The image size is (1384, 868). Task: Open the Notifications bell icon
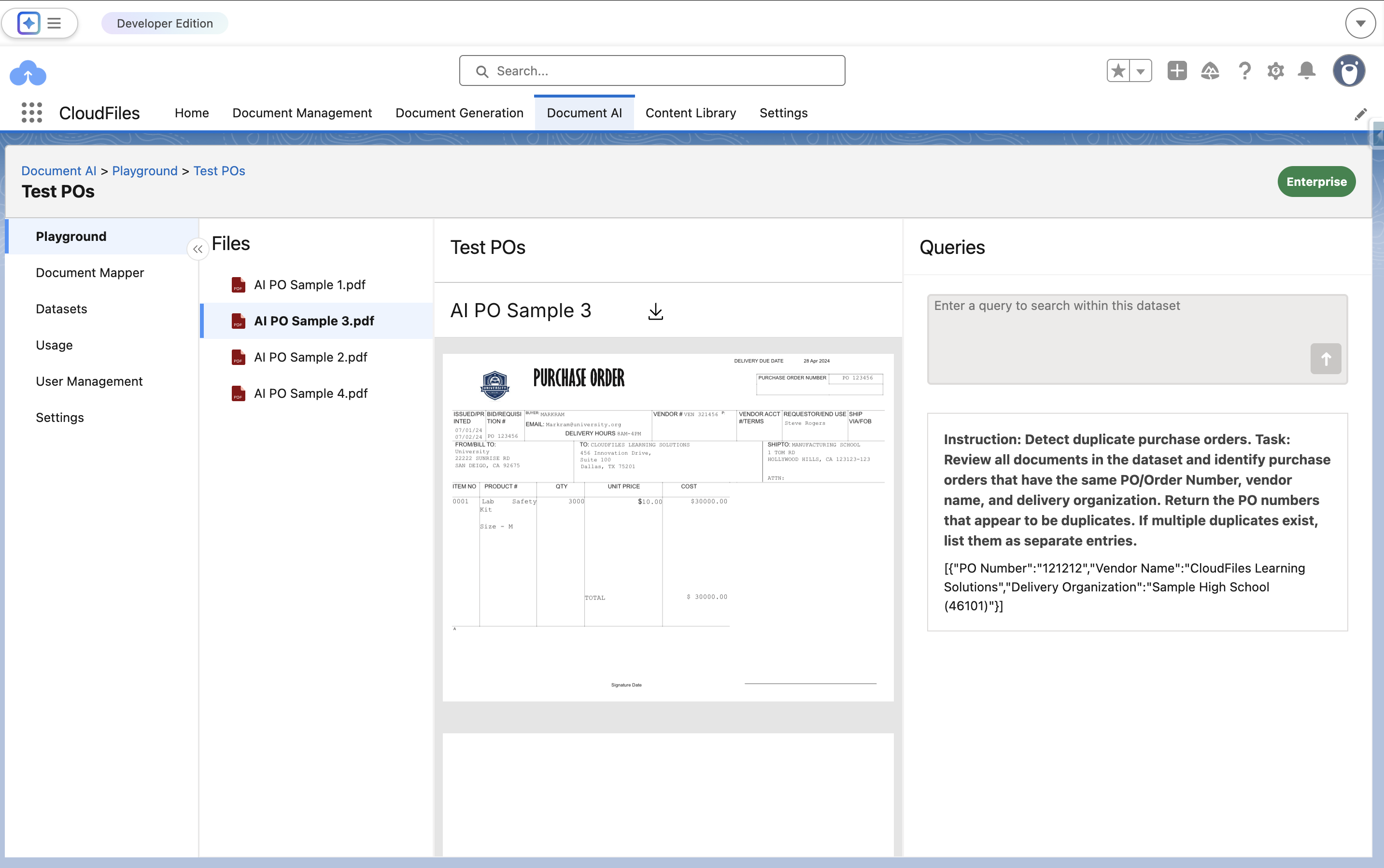click(1306, 70)
